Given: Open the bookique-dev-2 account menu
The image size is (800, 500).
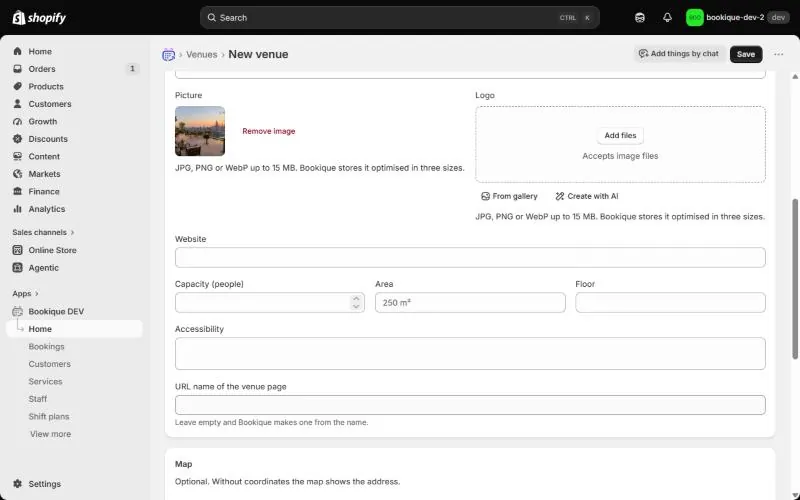Looking at the screenshot, I should [738, 18].
